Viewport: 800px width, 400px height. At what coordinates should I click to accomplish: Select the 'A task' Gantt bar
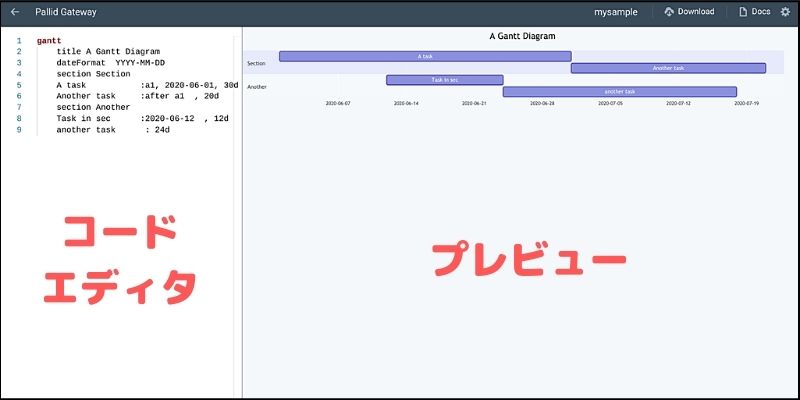point(425,56)
